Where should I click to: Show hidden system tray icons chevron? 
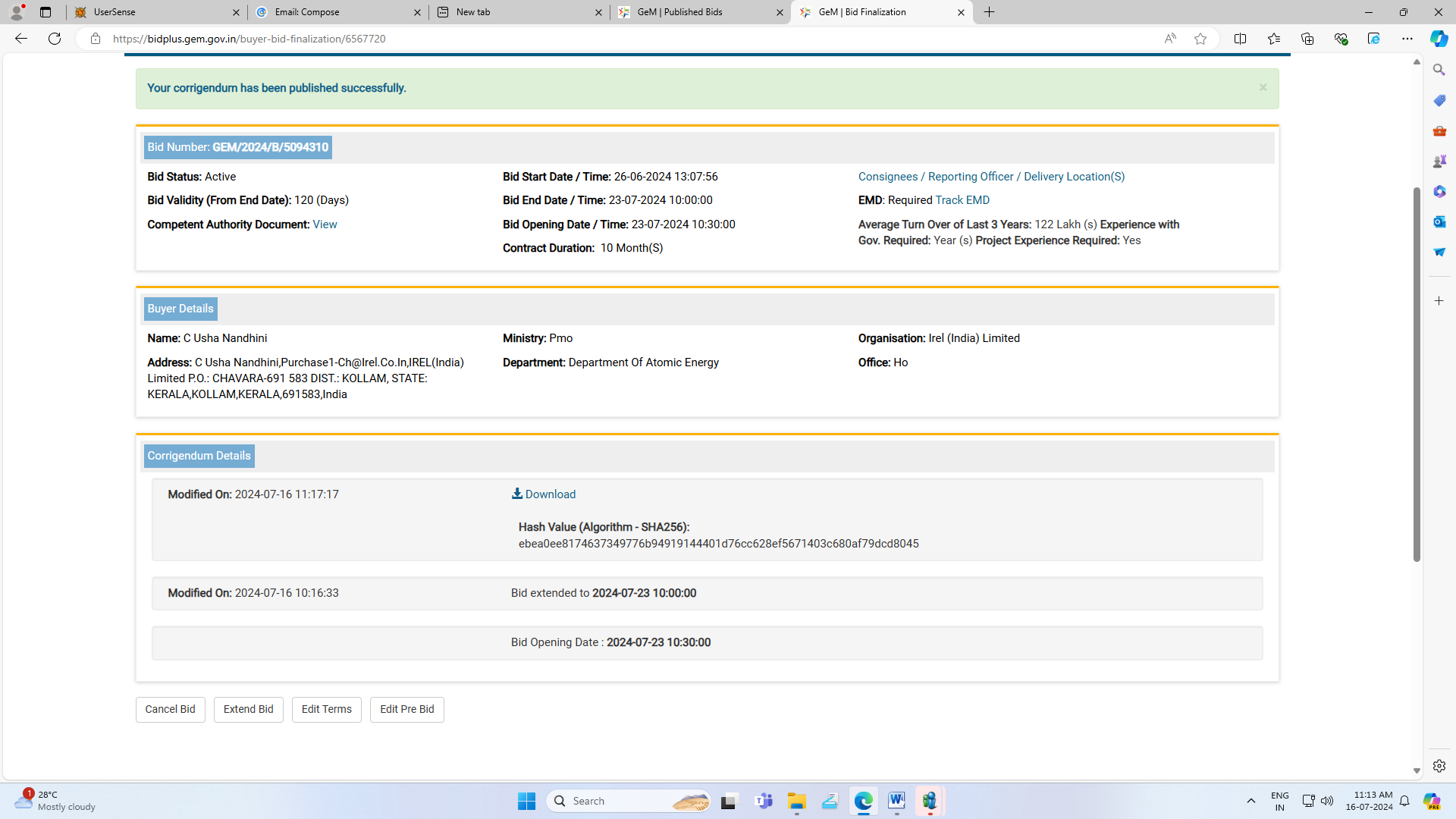point(1250,801)
